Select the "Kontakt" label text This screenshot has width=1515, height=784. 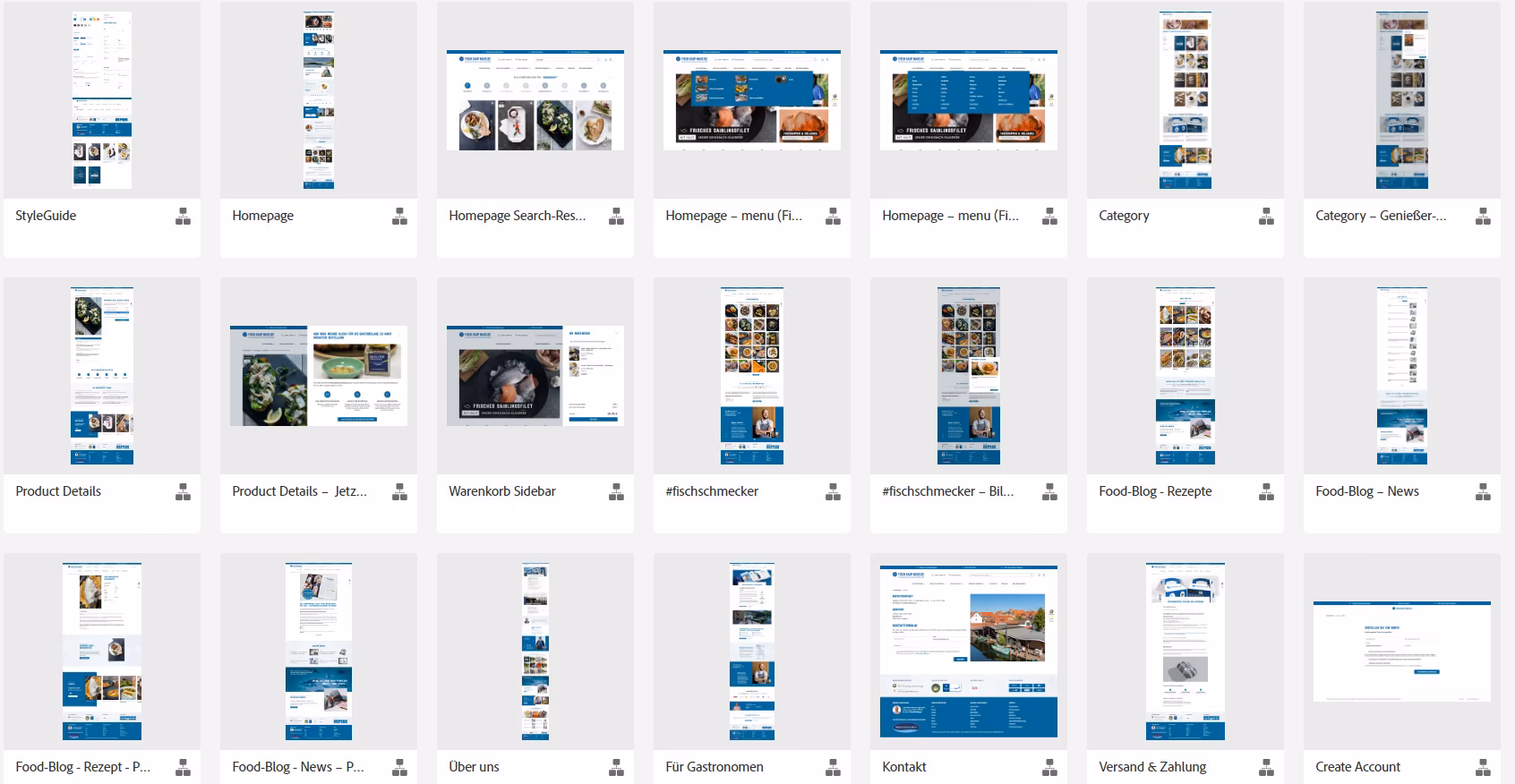(x=904, y=767)
